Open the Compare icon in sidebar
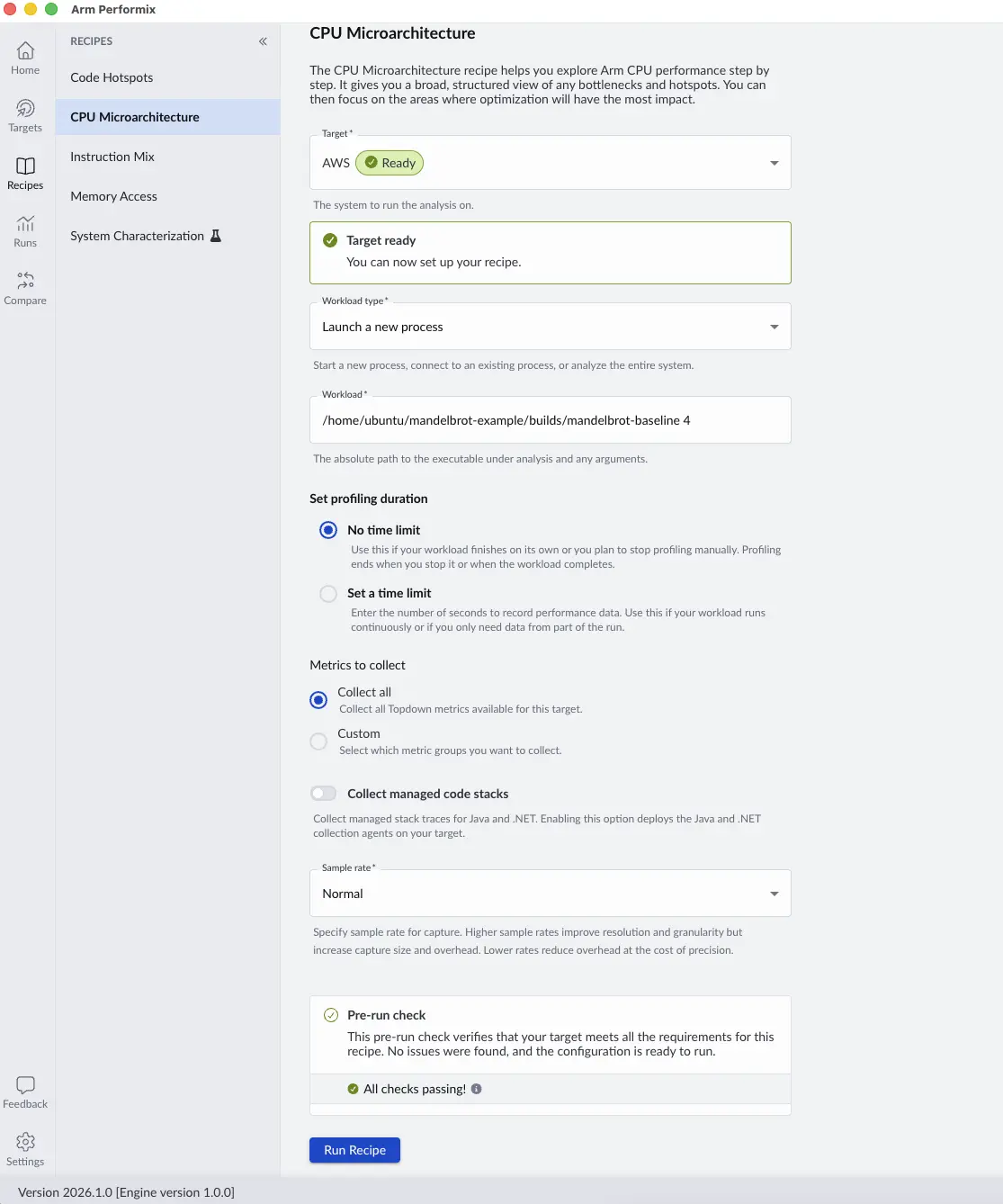 [x=25, y=282]
